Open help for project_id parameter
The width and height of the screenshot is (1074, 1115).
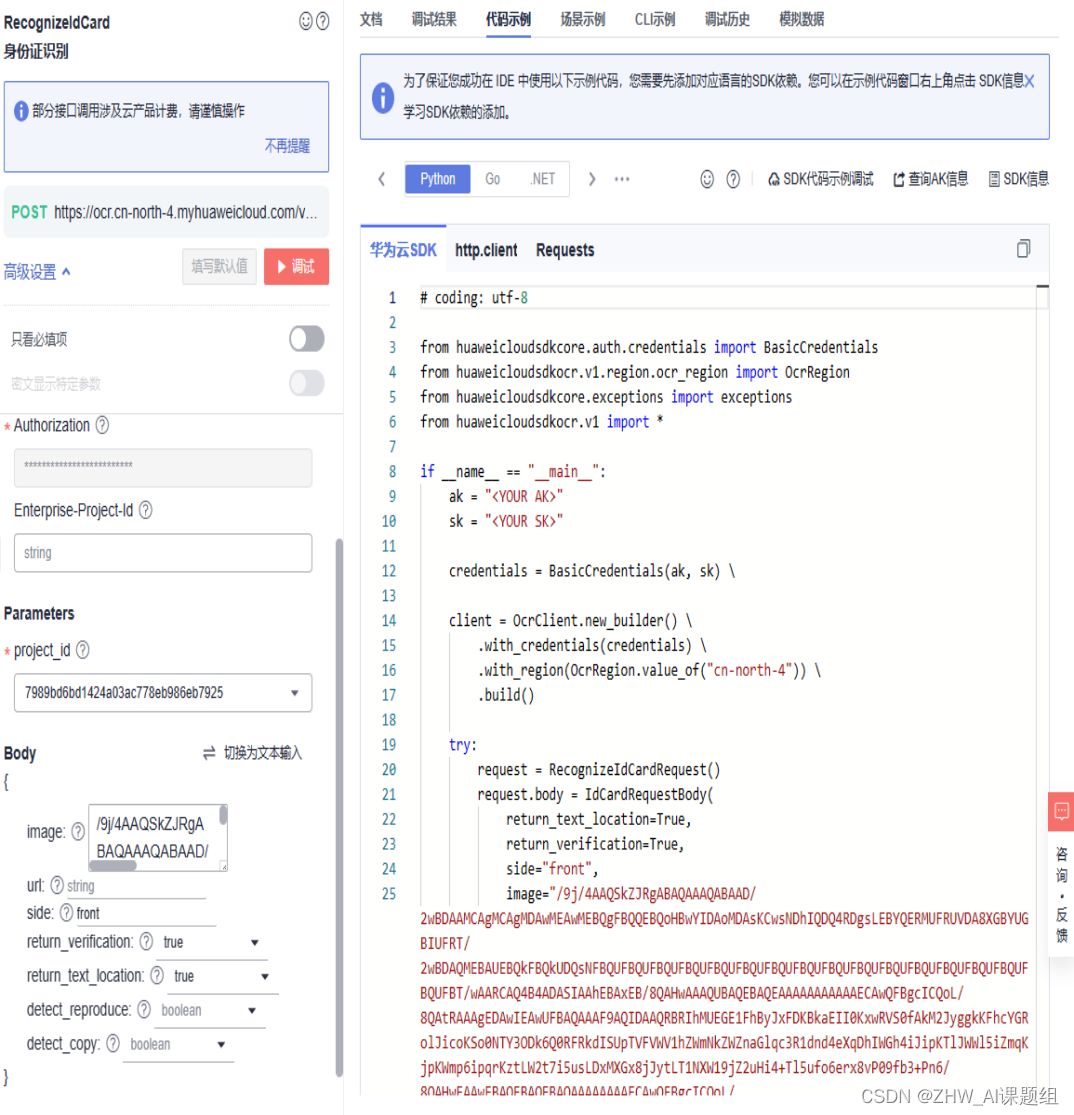(83, 650)
